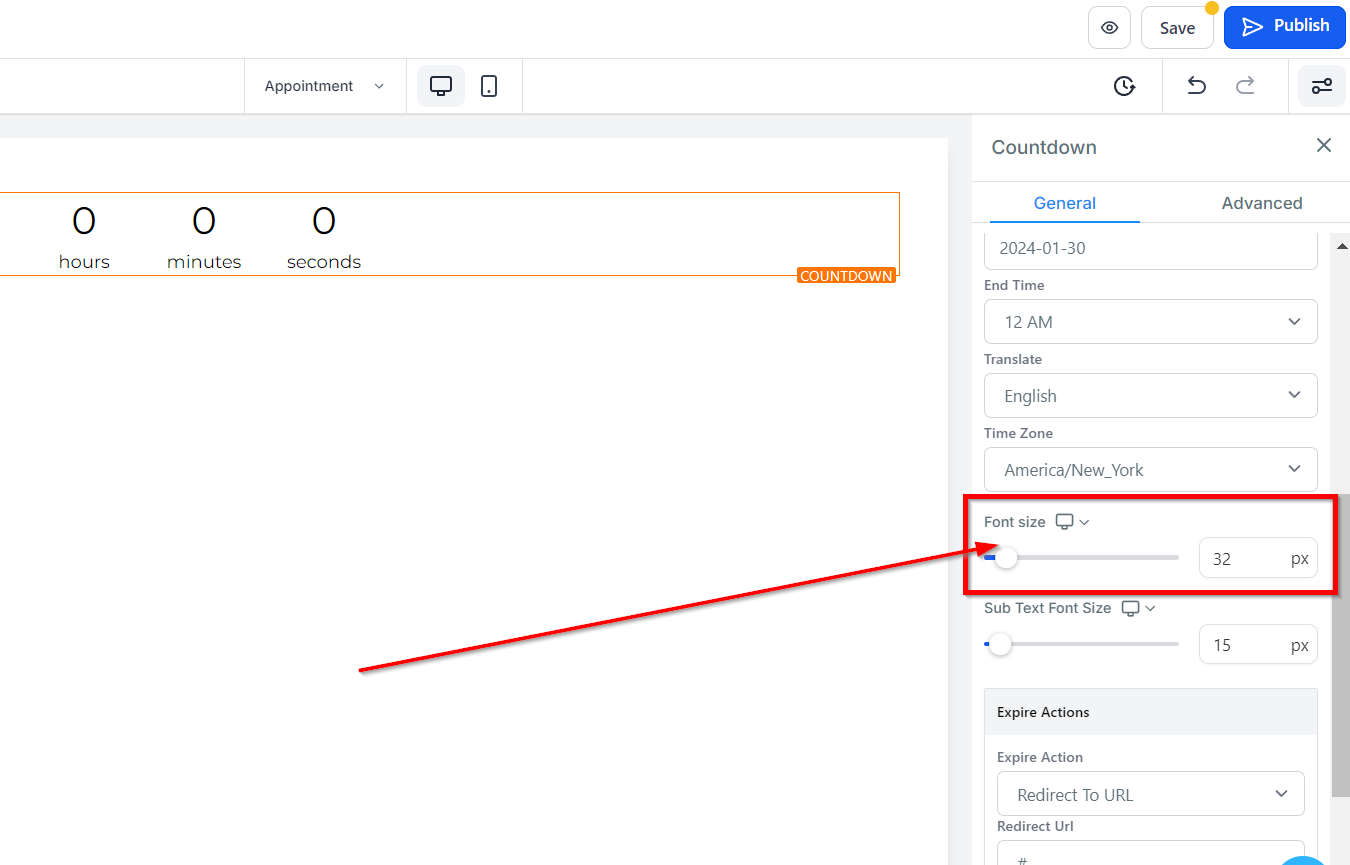Screen dimensions: 1350x865
Task: Toggle Font size device selector
Action: (1072, 522)
